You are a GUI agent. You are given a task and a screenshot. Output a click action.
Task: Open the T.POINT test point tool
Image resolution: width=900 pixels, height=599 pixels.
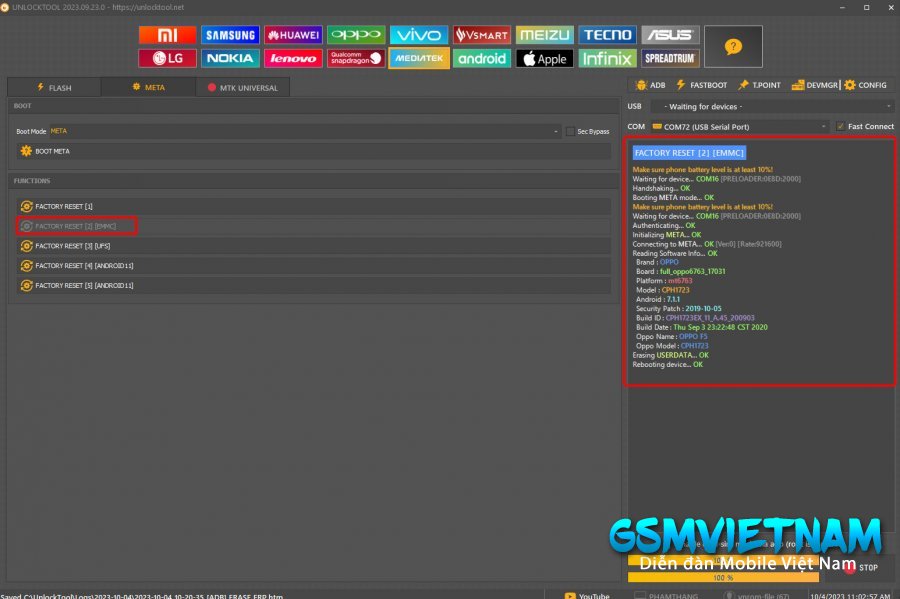click(x=759, y=85)
